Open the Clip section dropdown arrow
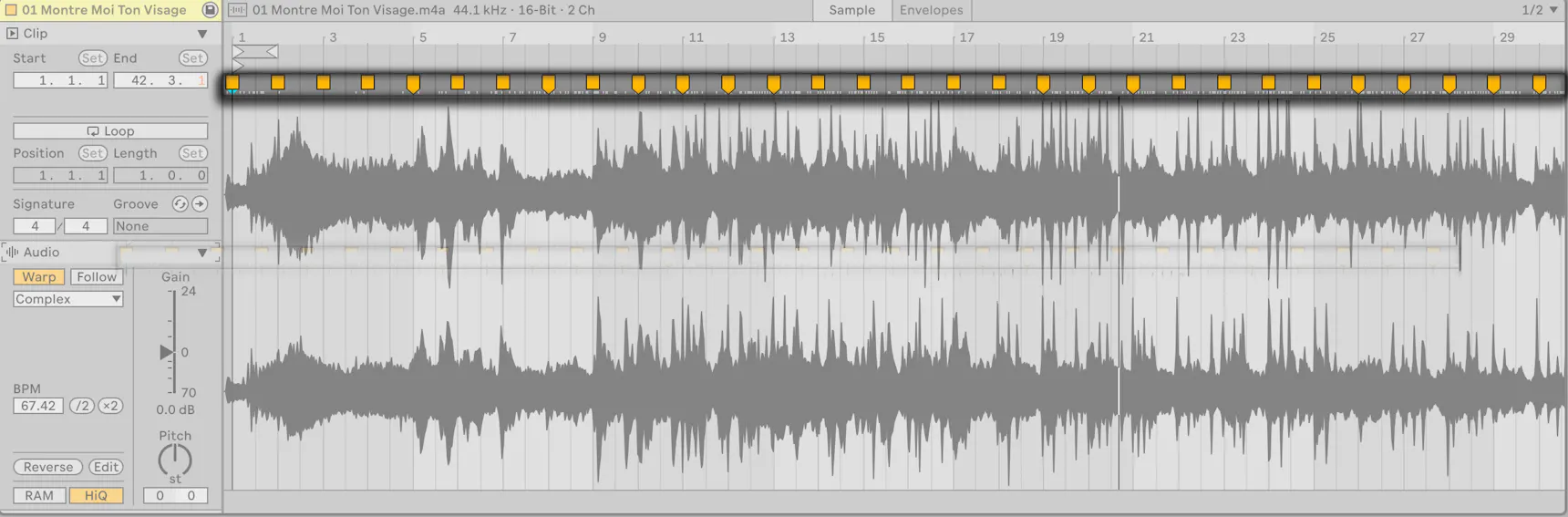 point(202,34)
